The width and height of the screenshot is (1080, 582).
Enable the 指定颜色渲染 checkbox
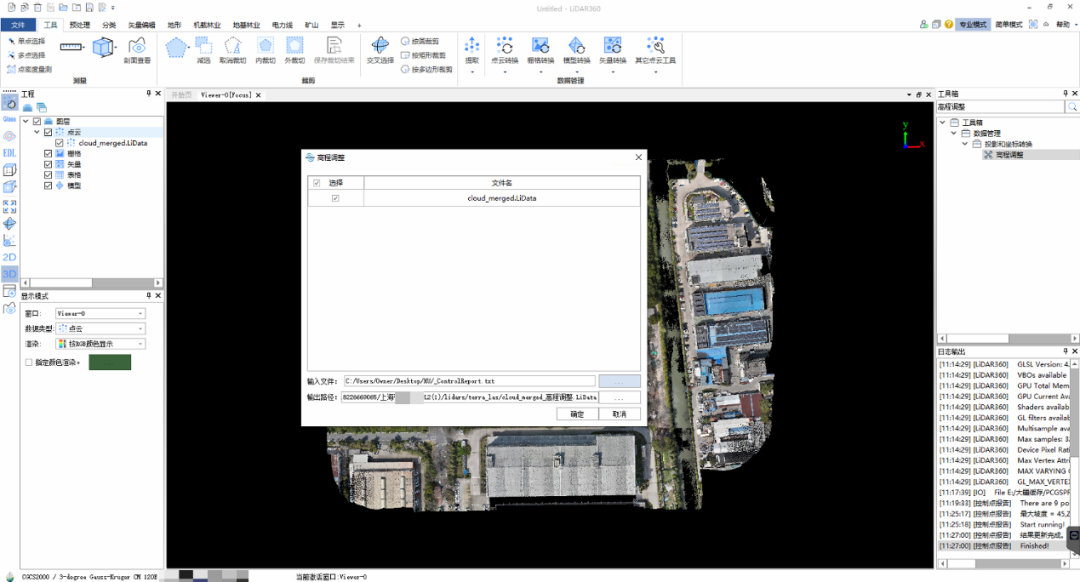tap(29, 362)
